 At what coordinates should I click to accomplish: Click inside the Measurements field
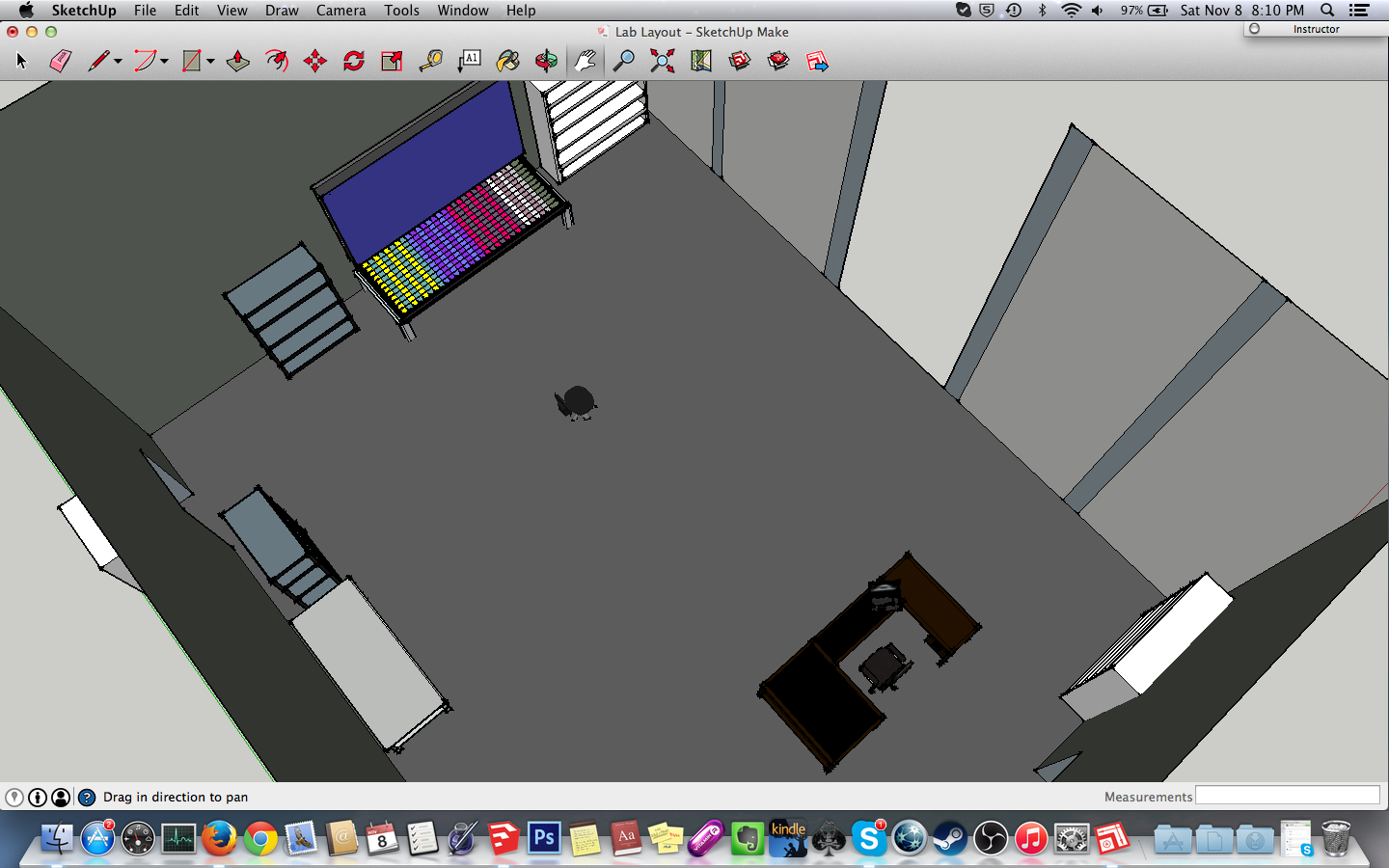[1287, 796]
